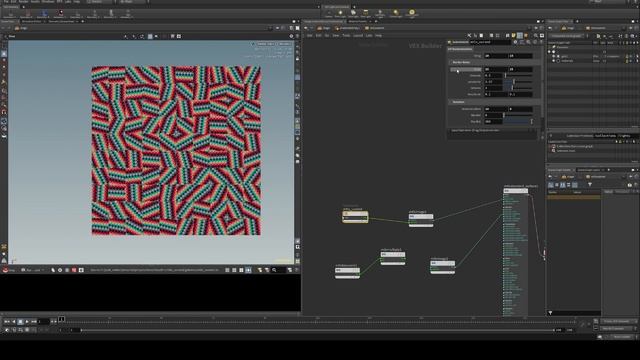Open the Layout menu in the network editor
640x360 pixels.
[x=358, y=36]
